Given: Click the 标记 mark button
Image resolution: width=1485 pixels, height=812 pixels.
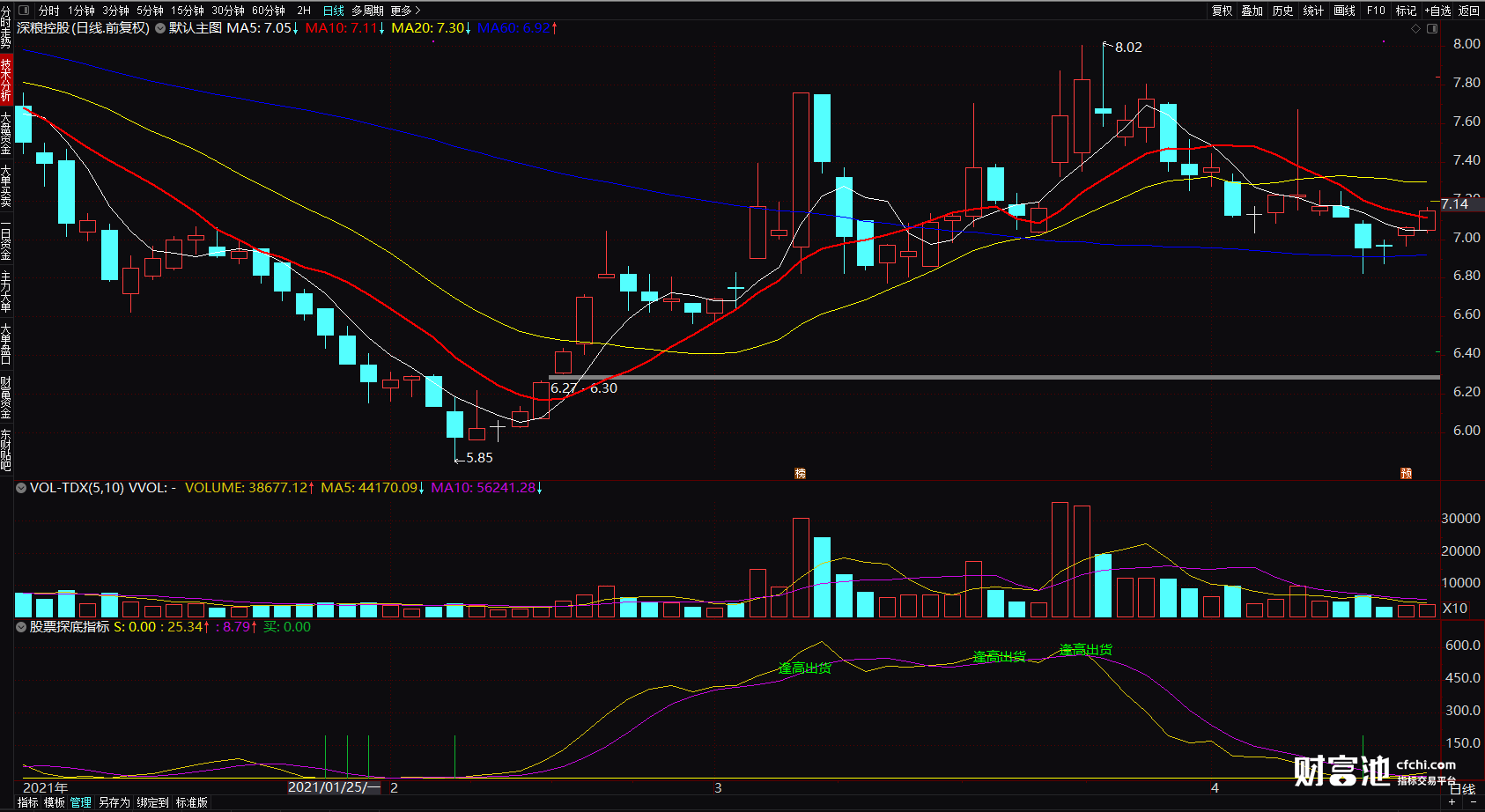Looking at the screenshot, I should (x=1407, y=11).
